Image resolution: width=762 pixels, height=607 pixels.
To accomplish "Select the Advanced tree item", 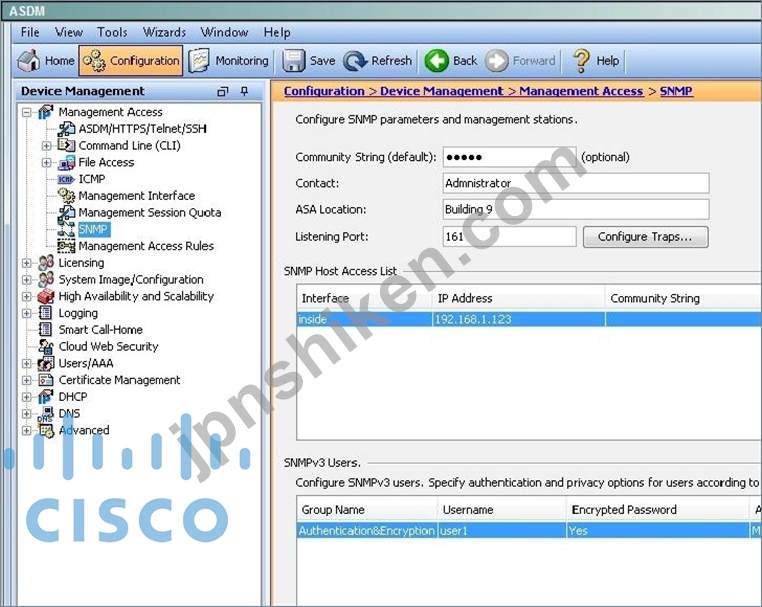I will (x=84, y=430).
